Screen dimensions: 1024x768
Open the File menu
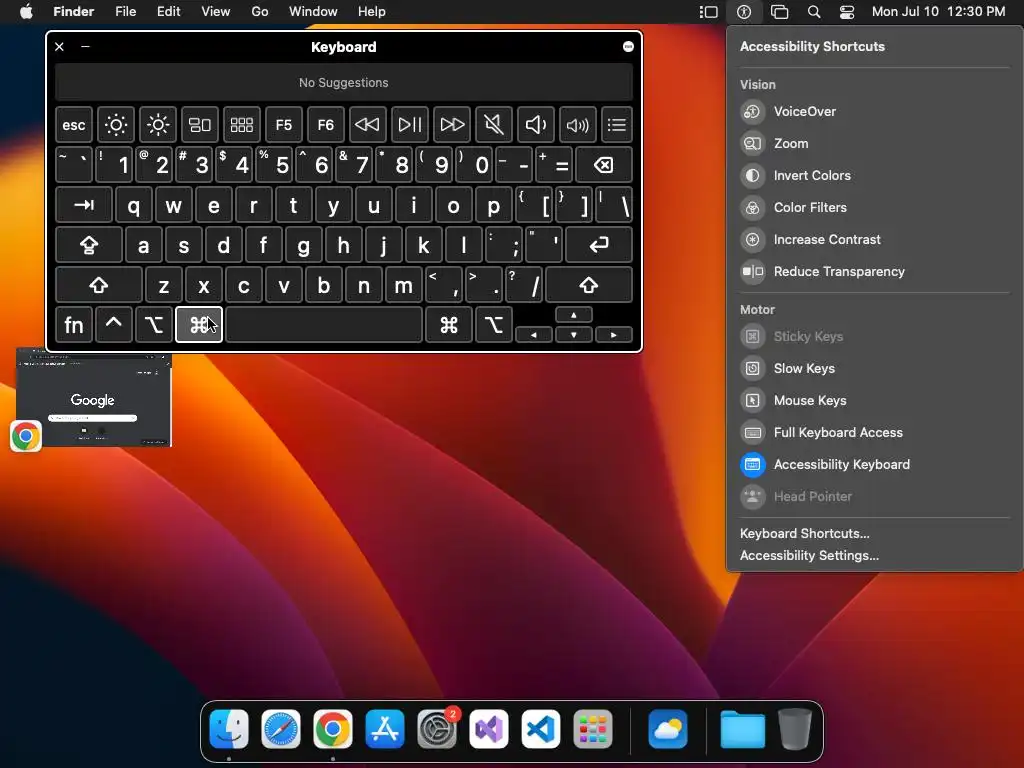pos(125,11)
